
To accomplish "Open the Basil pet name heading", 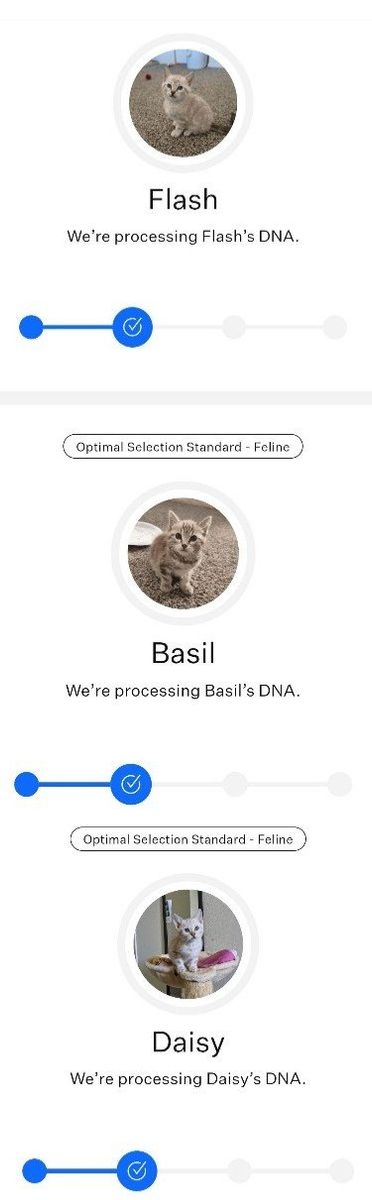I will click(183, 653).
